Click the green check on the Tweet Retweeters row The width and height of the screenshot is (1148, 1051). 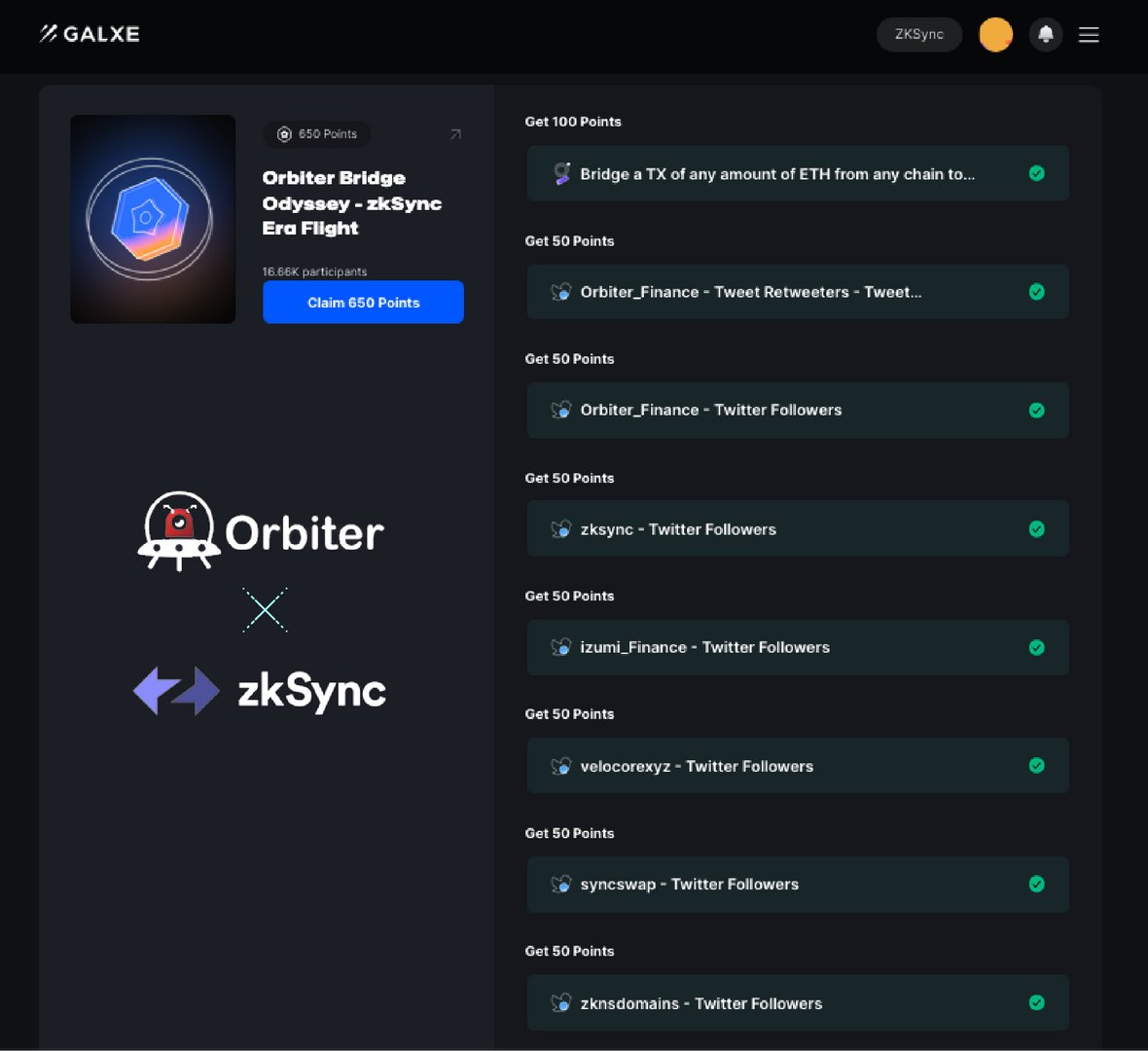[1037, 292]
